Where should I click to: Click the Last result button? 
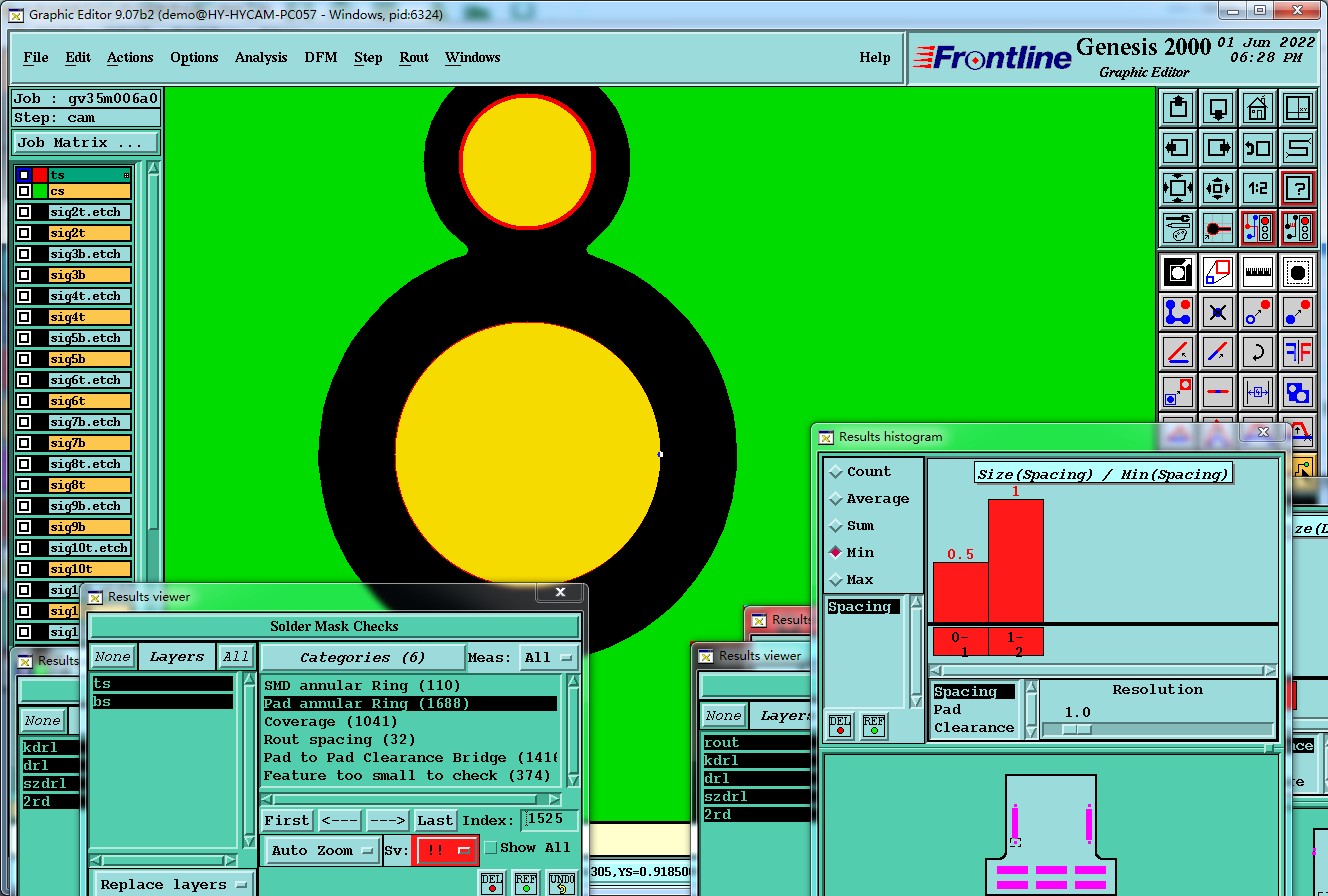tap(435, 820)
